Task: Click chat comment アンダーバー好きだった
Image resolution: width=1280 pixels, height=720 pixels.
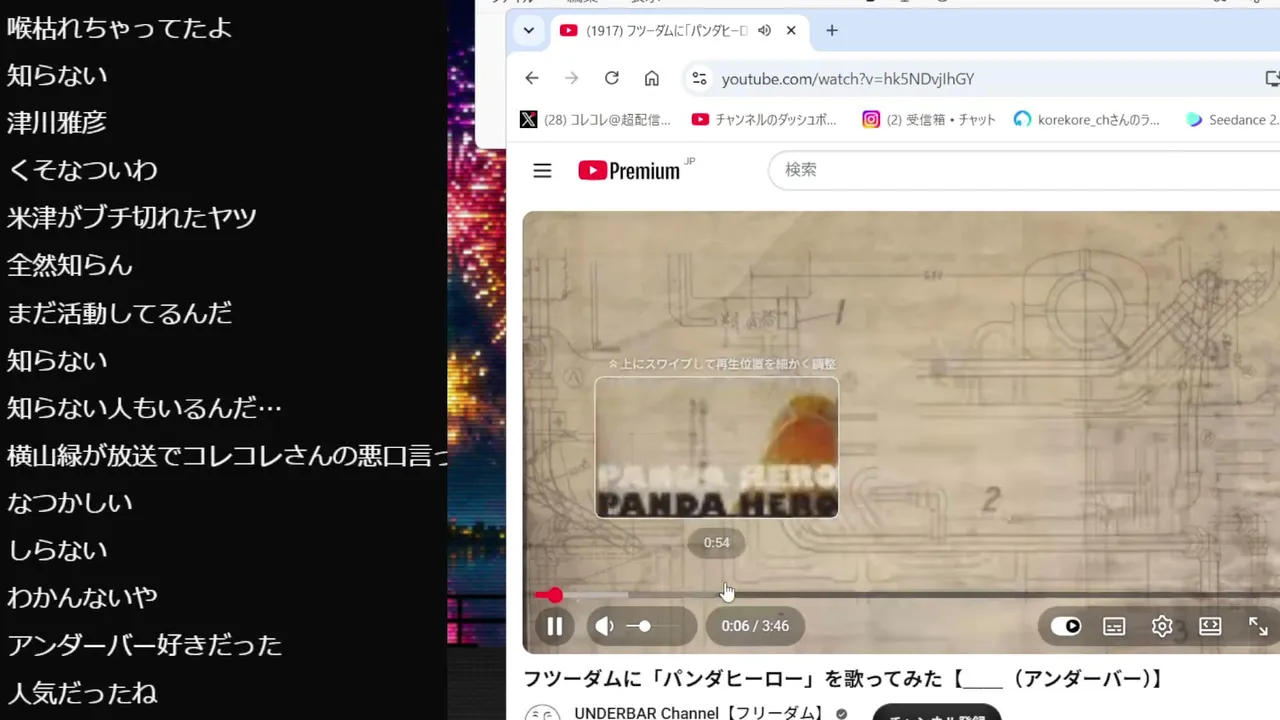Action: [x=144, y=646]
